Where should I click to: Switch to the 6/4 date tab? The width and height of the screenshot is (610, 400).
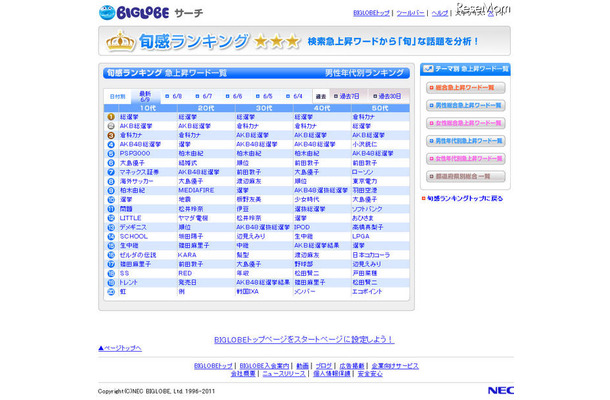pyautogui.click(x=294, y=96)
